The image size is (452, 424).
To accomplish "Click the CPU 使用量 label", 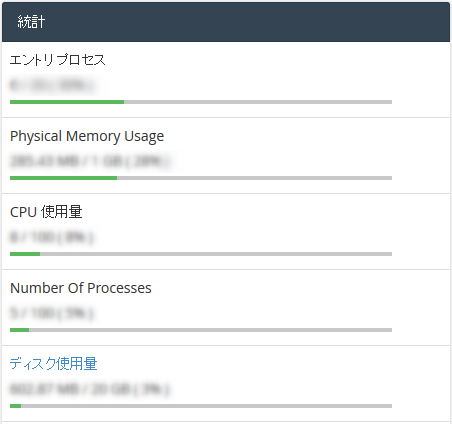I will click(x=46, y=212).
